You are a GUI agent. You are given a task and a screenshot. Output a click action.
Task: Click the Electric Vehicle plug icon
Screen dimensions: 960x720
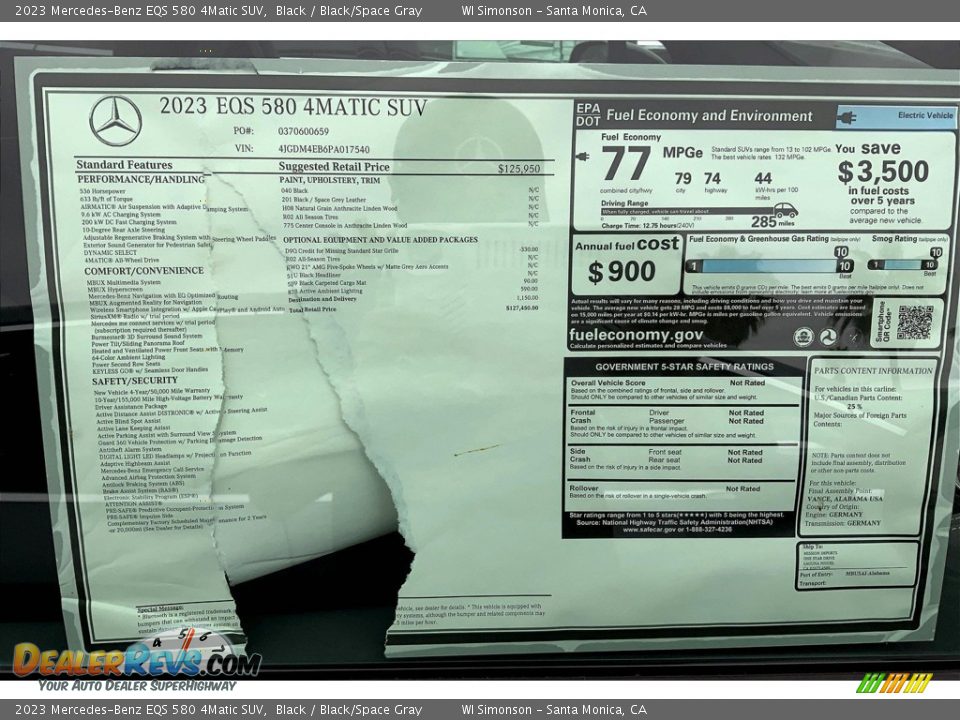tap(848, 116)
